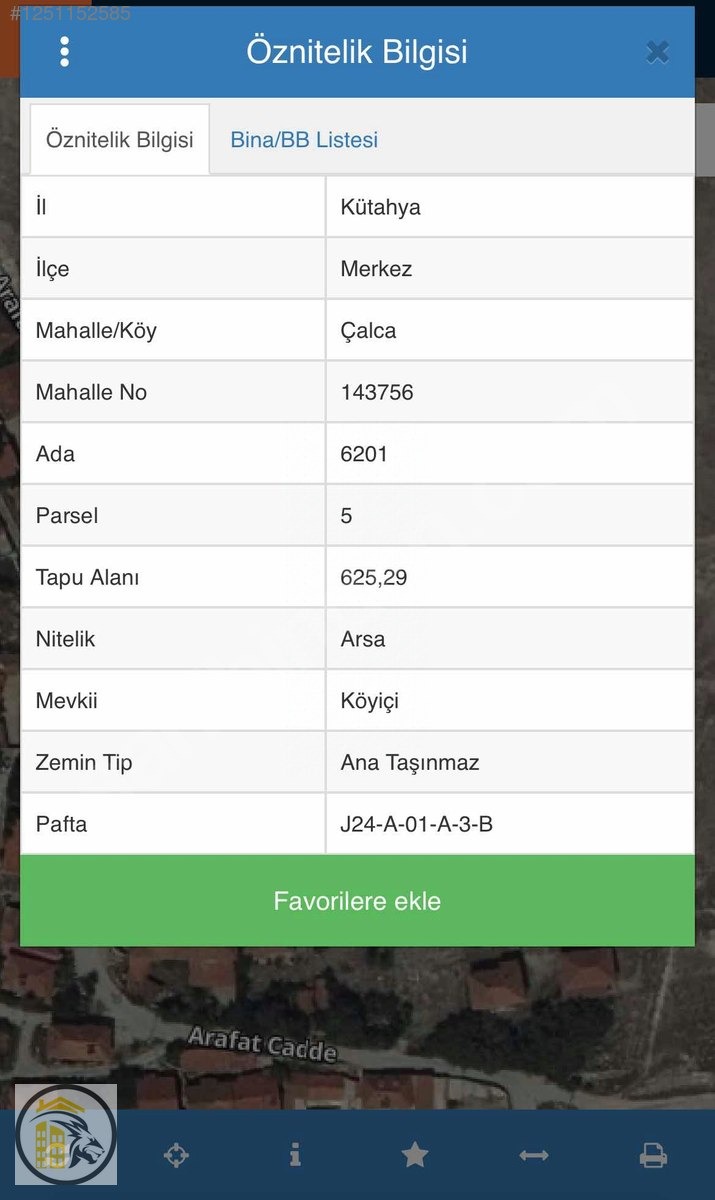Open the three-dot options menu

pyautogui.click(x=65, y=52)
